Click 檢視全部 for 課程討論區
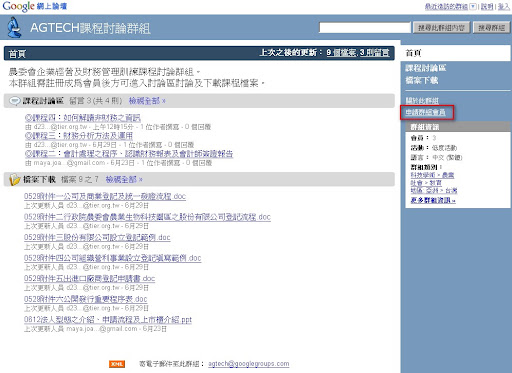The height and width of the screenshot is (373, 512). [147, 101]
